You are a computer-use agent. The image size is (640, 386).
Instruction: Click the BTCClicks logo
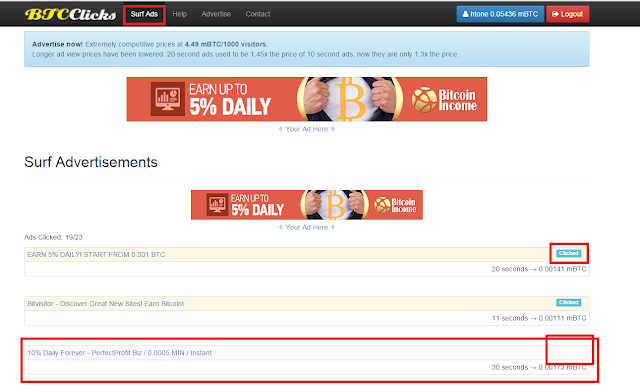[71, 14]
